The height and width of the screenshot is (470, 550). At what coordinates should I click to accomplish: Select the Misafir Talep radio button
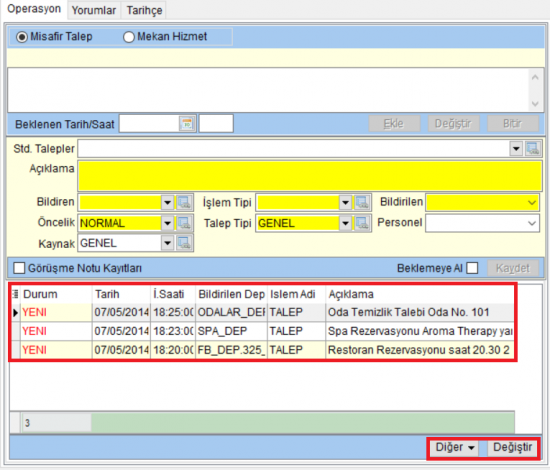(x=21, y=37)
